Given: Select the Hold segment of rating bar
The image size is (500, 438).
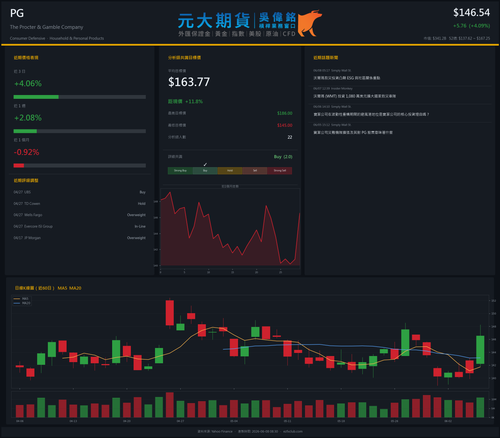Looking at the screenshot, I should click(230, 171).
